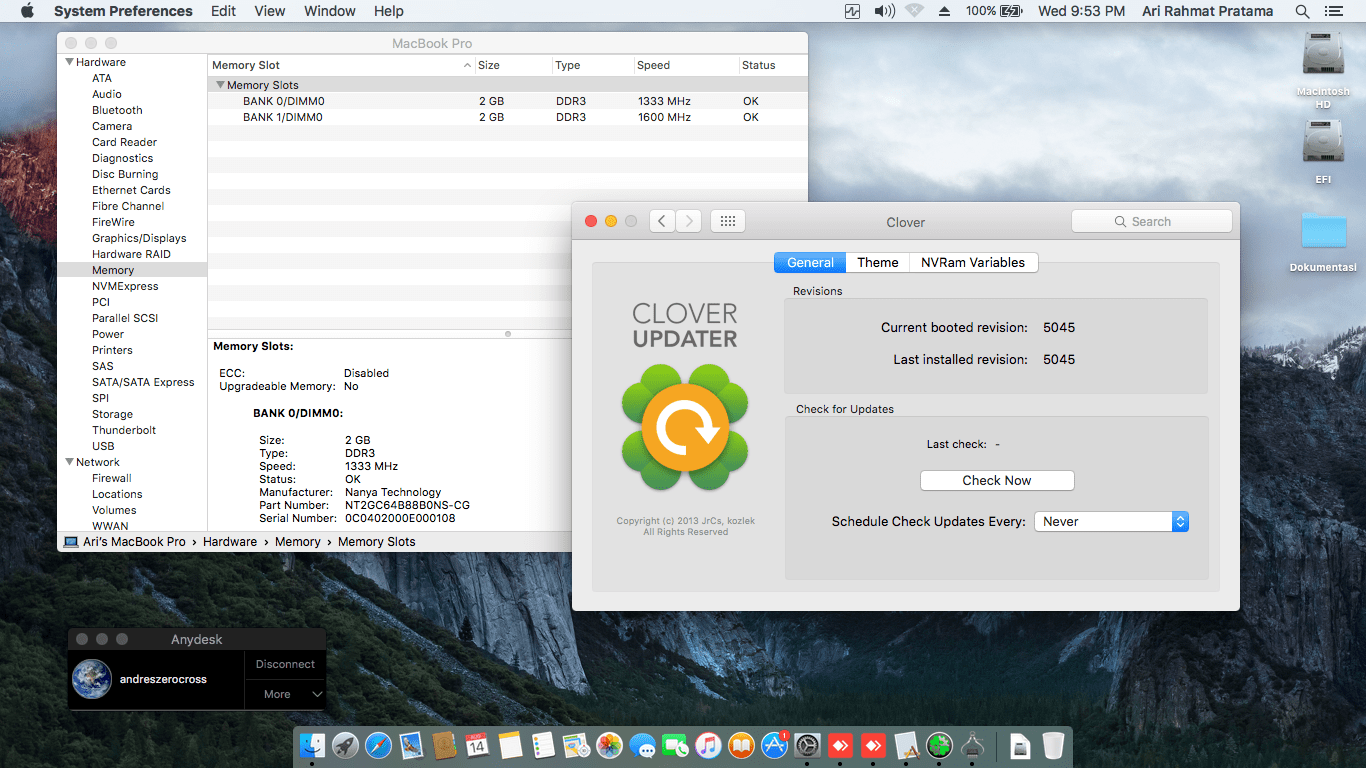Open Contacts book icon in Dock
This screenshot has width=1366, height=768.
444,745
